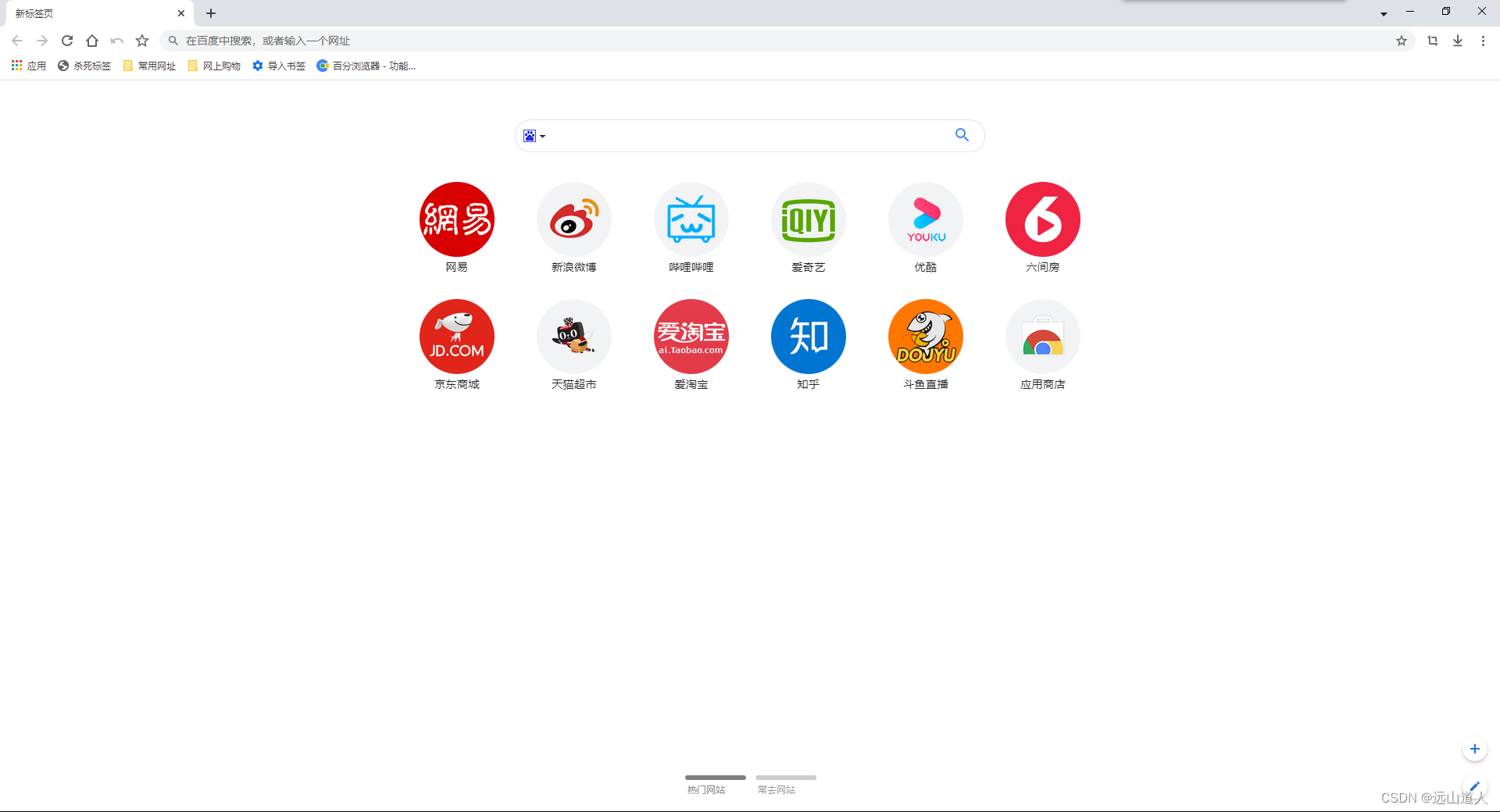Open the Bilibili (哔哩哔哩) shortcut
The image size is (1500, 812).
691,219
